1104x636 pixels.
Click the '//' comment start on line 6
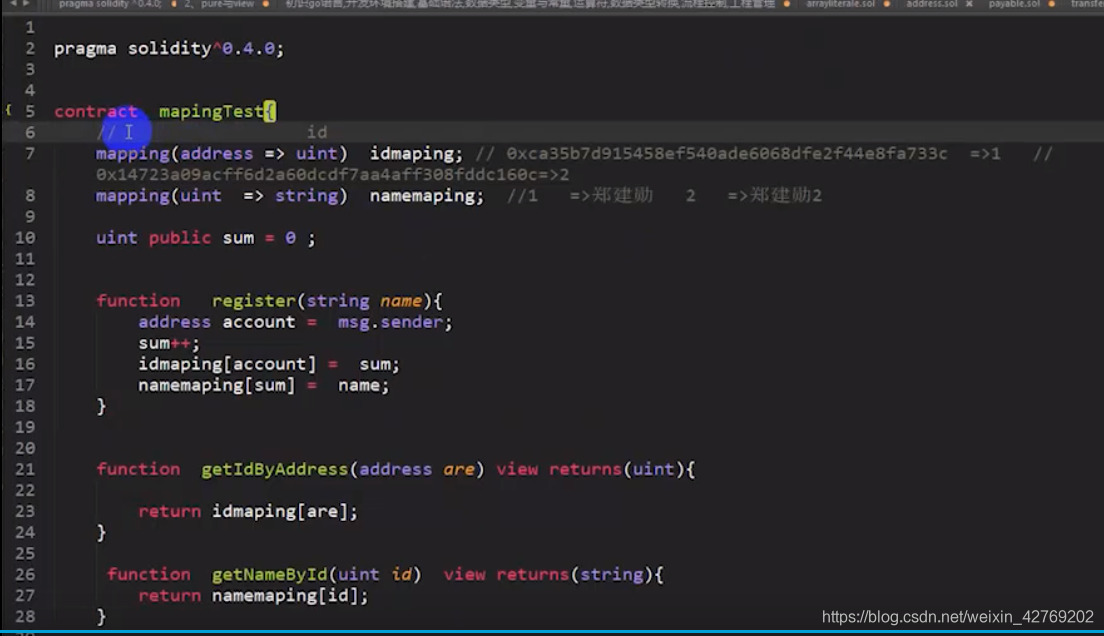[106, 132]
